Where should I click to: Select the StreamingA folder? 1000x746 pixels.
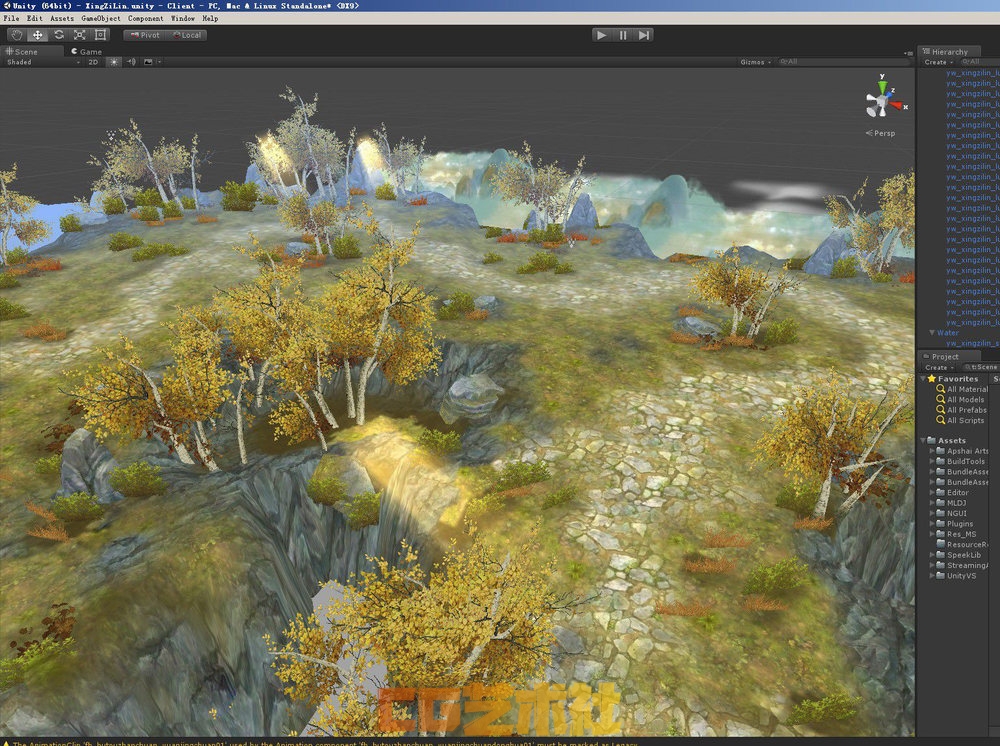[967, 566]
